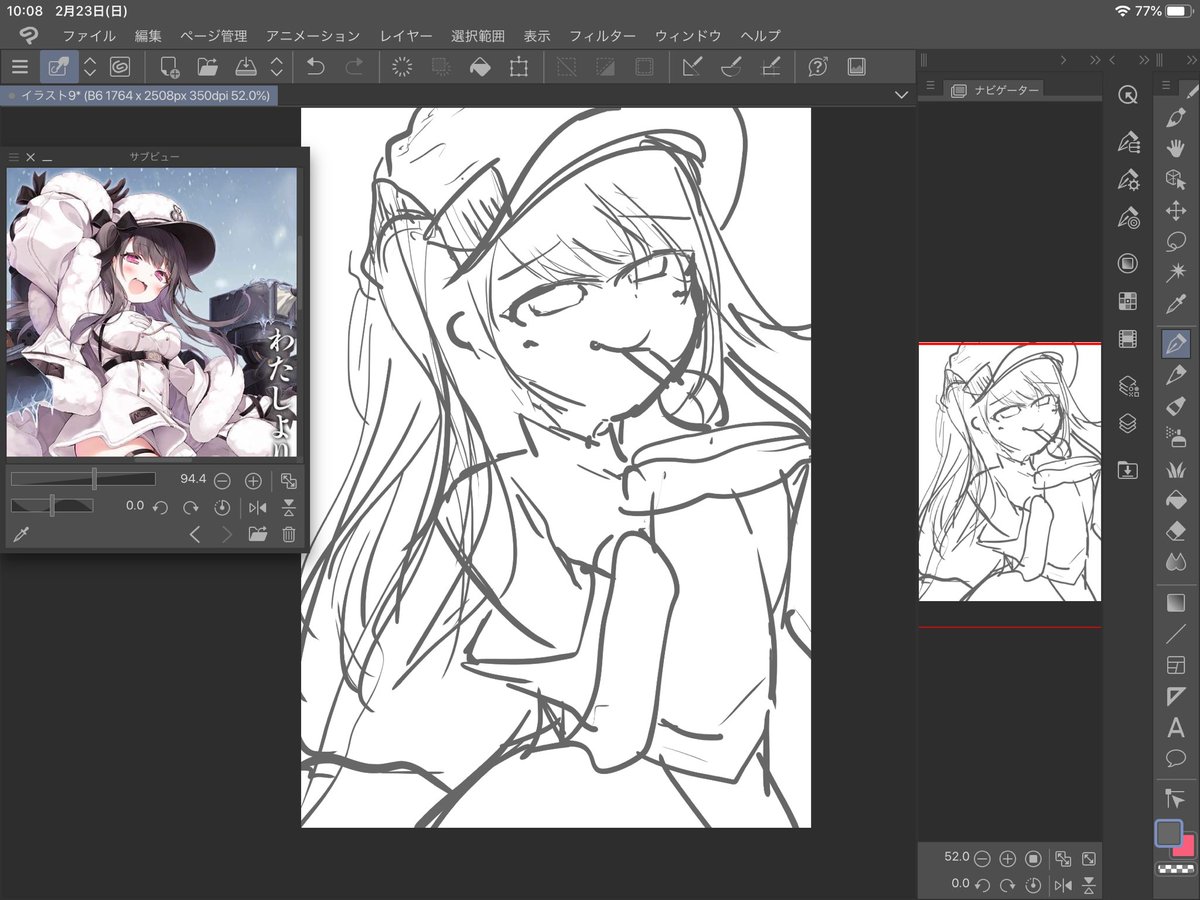The height and width of the screenshot is (900, 1200).
Task: Open the Sub Tool palette icon
Action: click(1128, 141)
